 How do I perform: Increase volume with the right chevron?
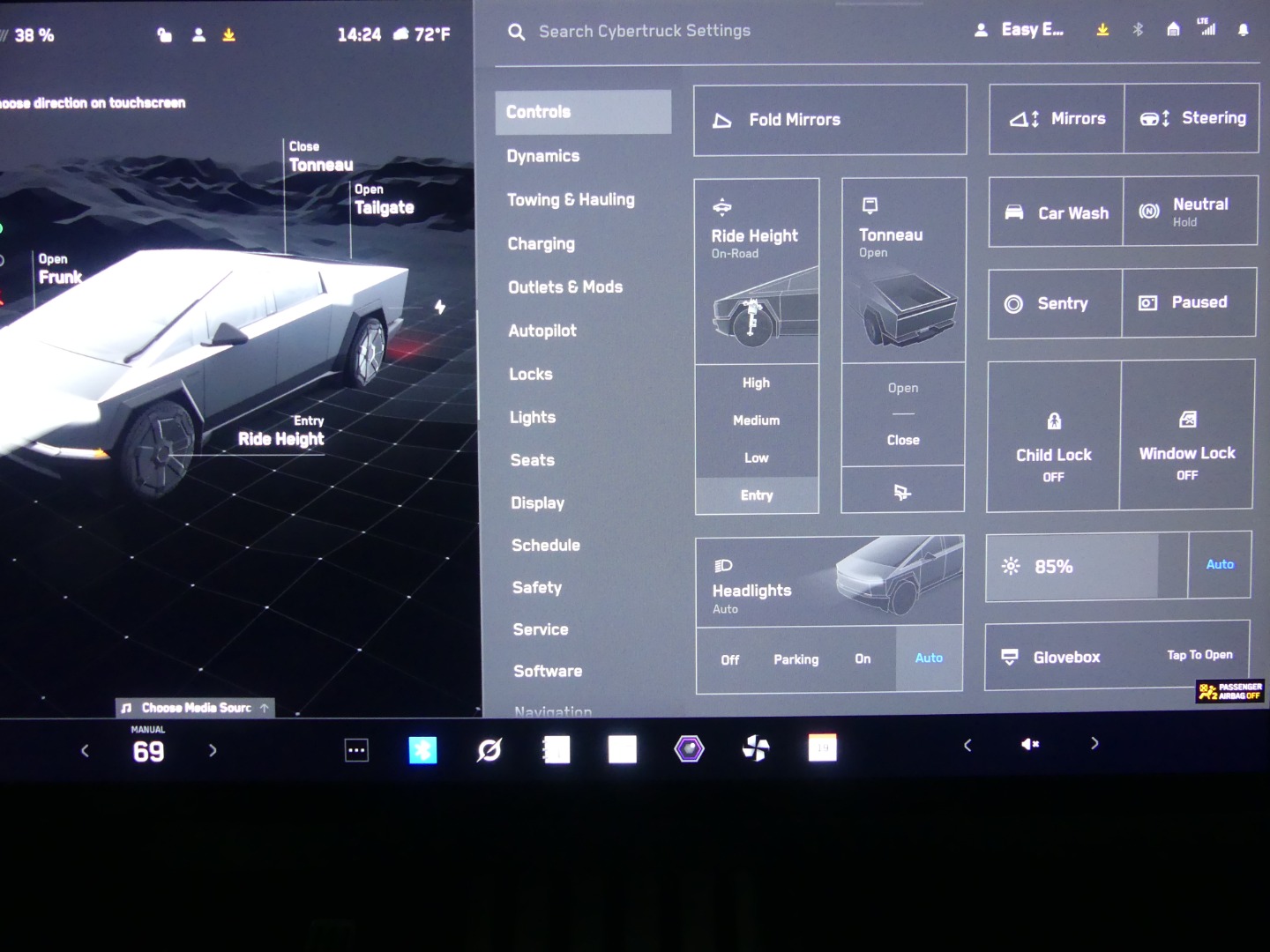pyautogui.click(x=1094, y=743)
